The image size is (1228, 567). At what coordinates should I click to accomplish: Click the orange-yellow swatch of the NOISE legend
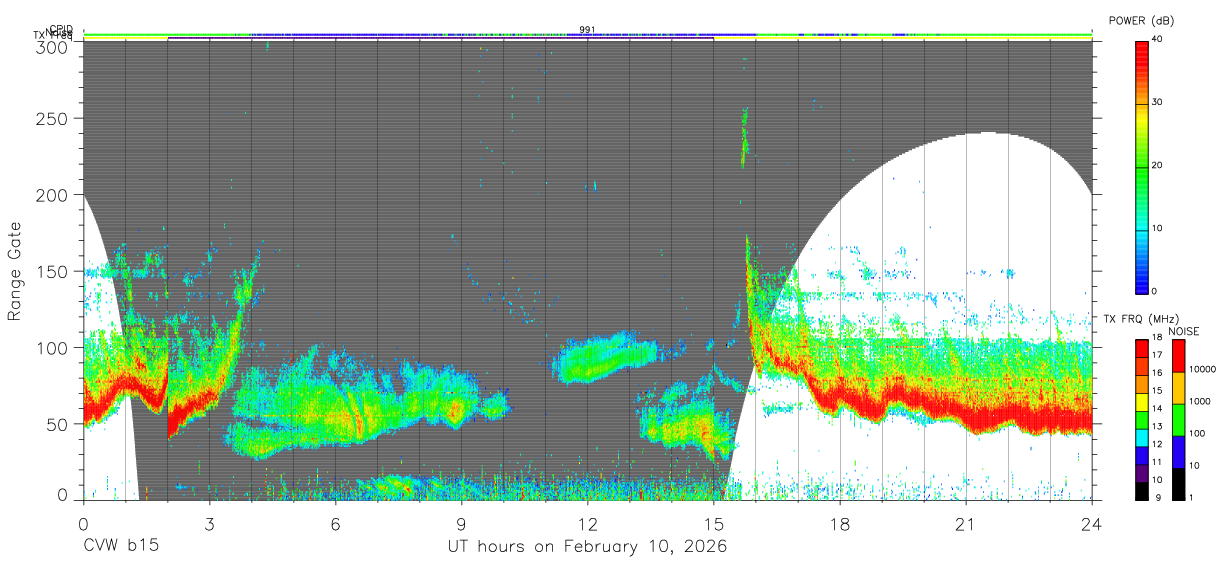[x=1177, y=388]
